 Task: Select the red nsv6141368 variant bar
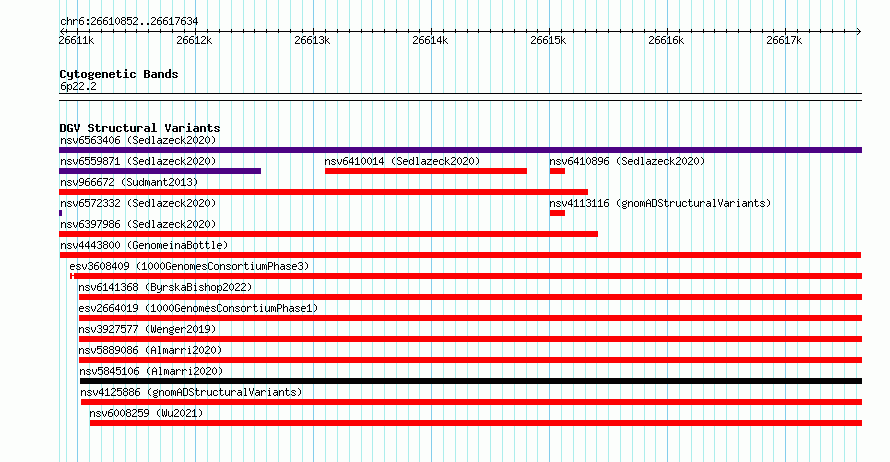click(471, 297)
